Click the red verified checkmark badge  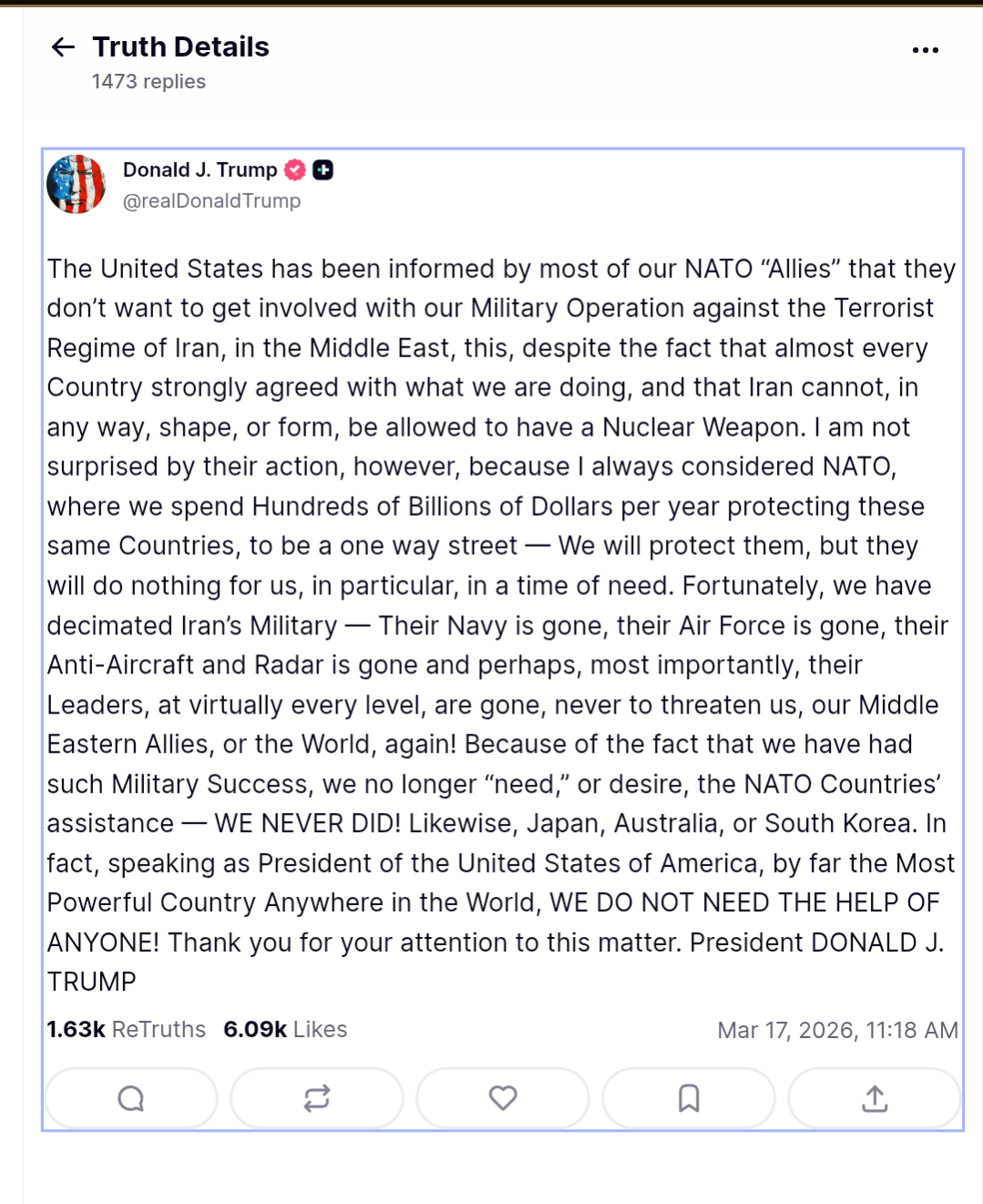(295, 170)
